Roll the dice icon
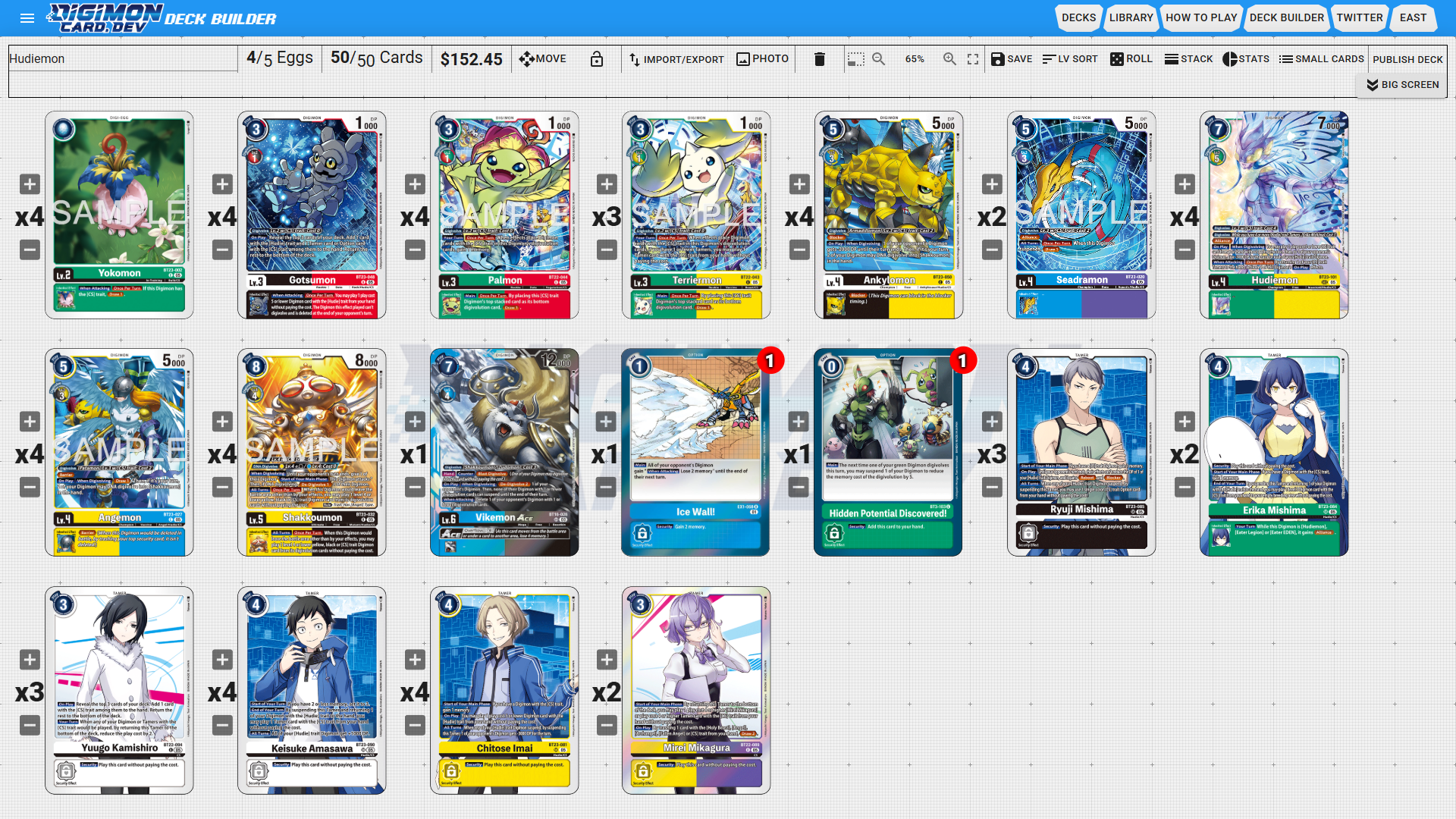Image resolution: width=1456 pixels, height=819 pixels. click(1131, 59)
